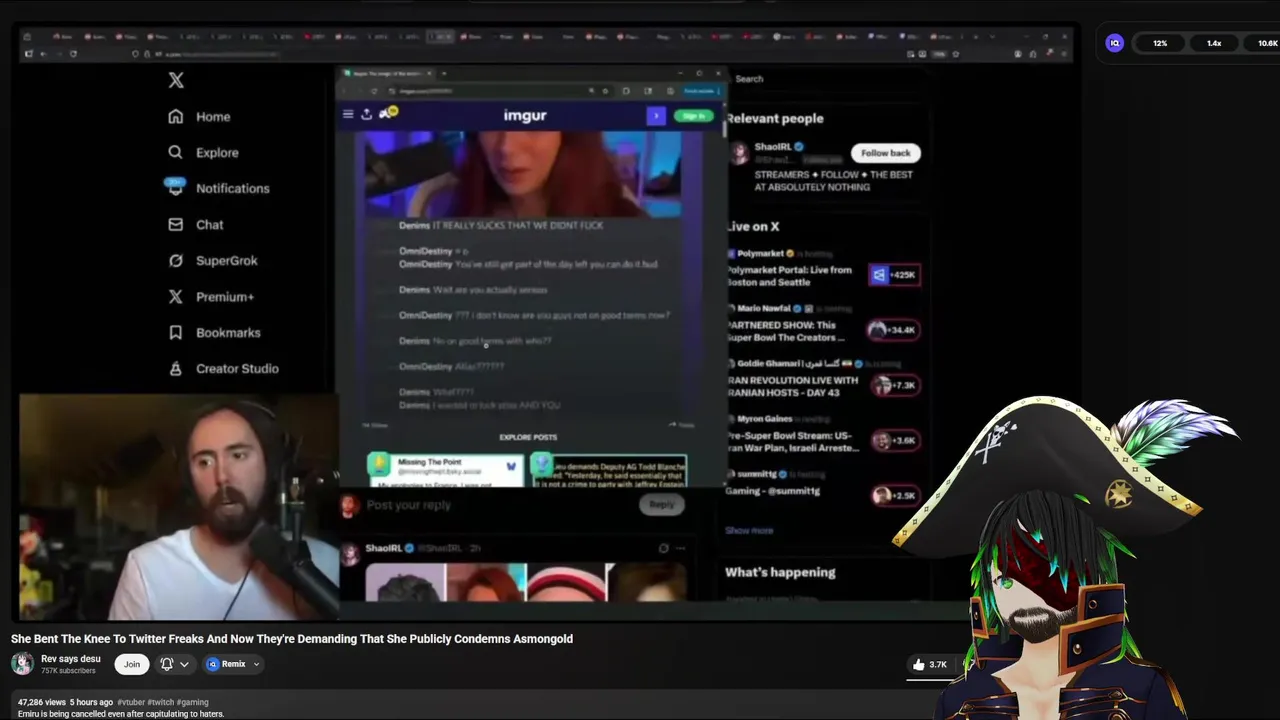Viewport: 1280px width, 720px height.
Task: Click the +425K viewer badge on Polymarket
Action: pyautogui.click(x=894, y=275)
